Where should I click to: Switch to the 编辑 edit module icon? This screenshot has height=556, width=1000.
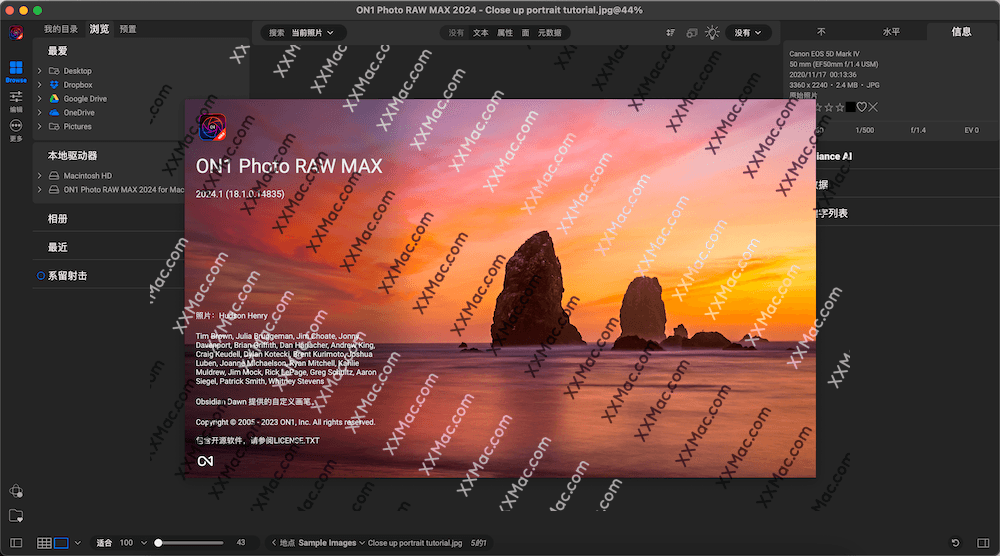tap(16, 97)
